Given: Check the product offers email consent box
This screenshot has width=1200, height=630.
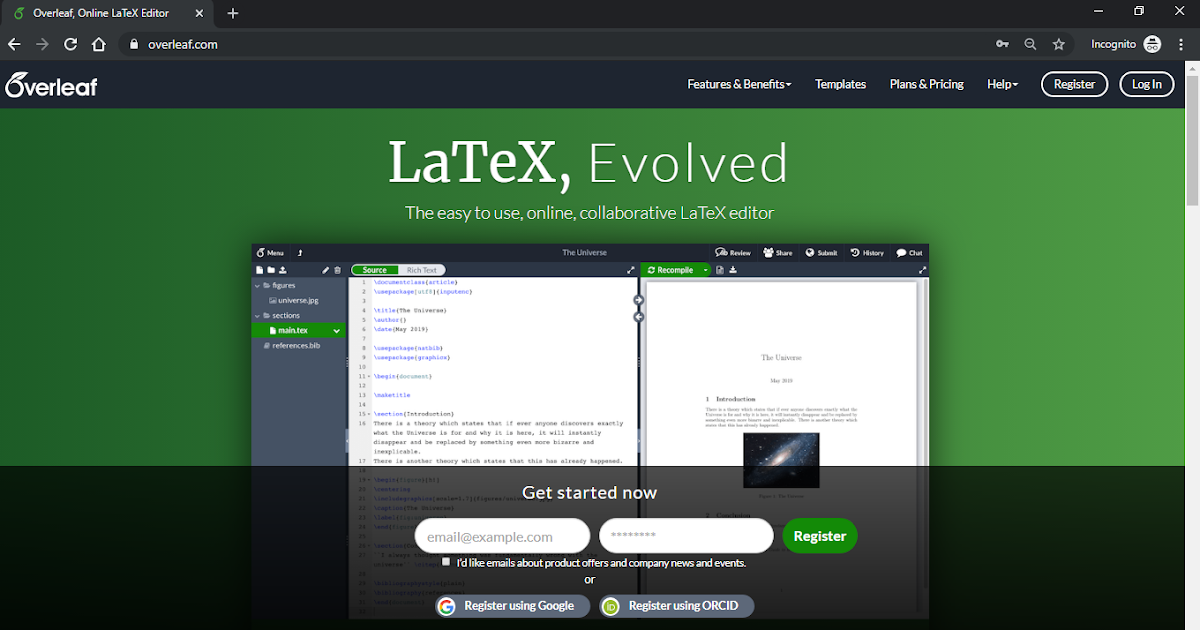Looking at the screenshot, I should pyautogui.click(x=446, y=561).
